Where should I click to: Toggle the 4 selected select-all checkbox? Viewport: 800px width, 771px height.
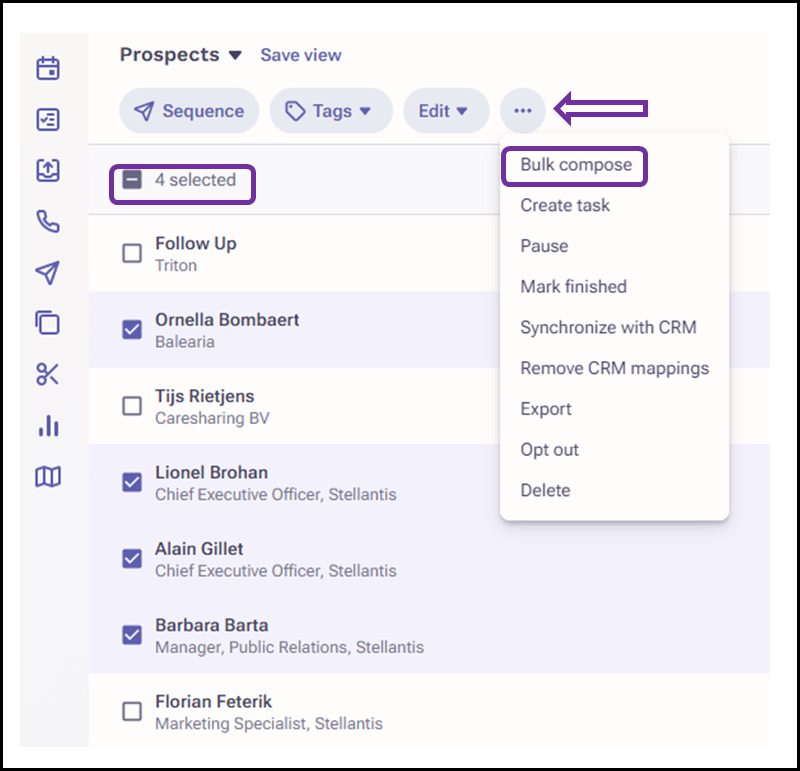point(132,180)
